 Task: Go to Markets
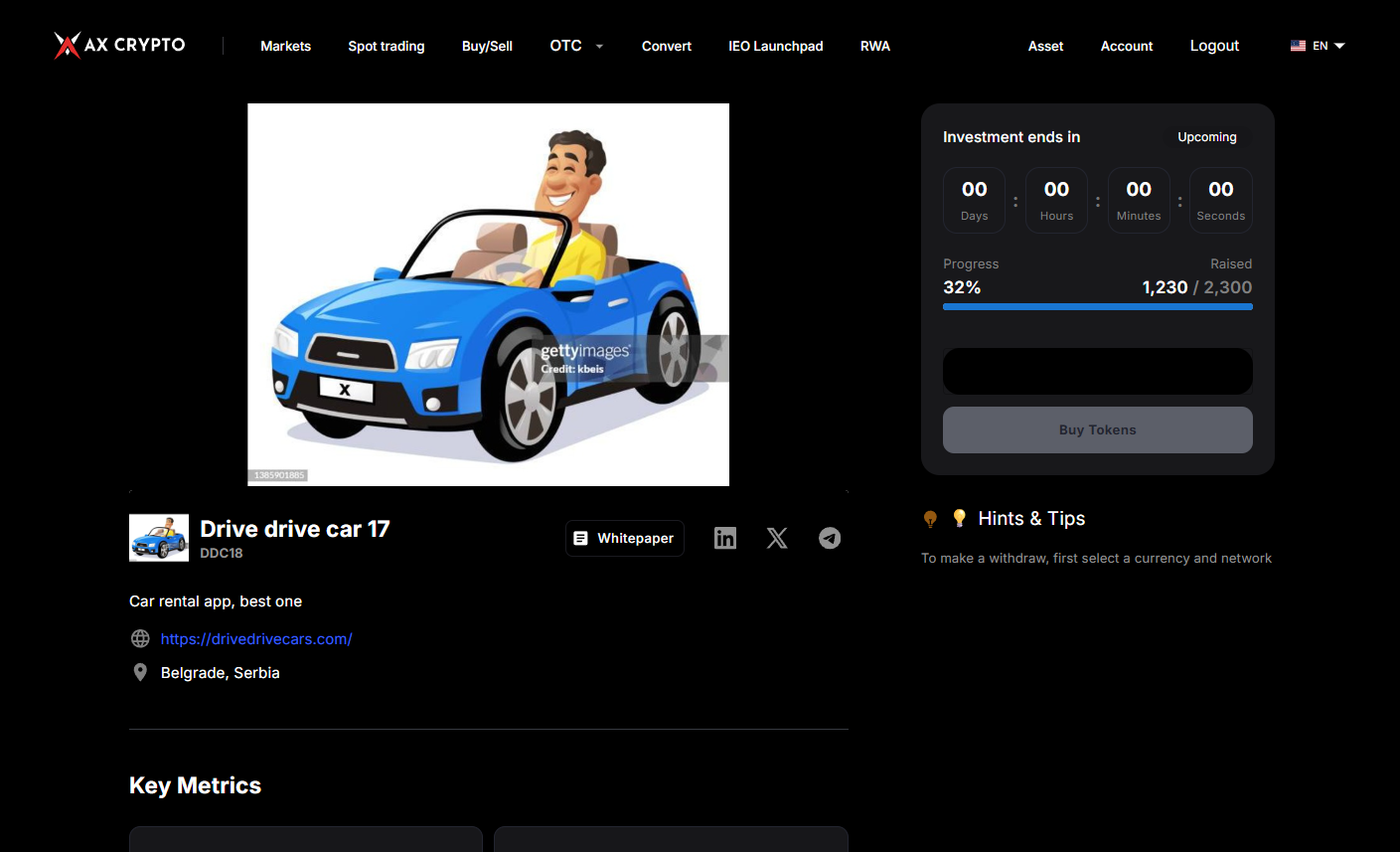click(285, 46)
